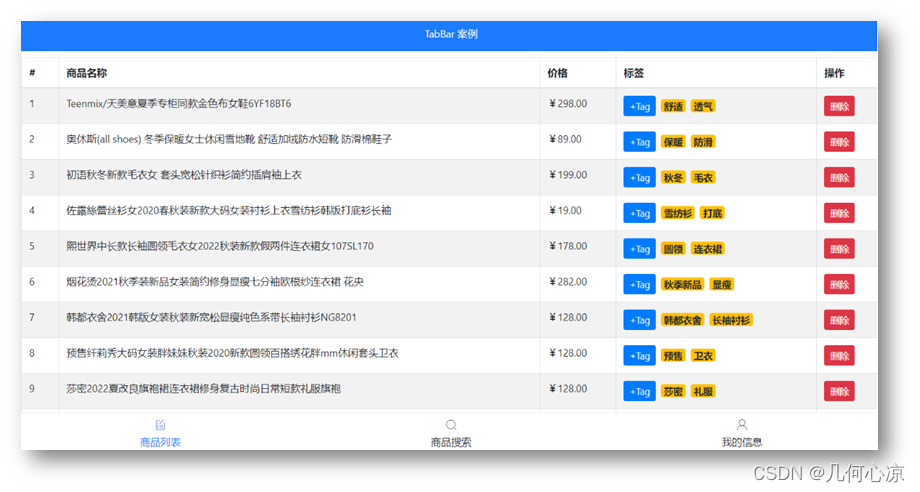The image size is (920, 492).
Task: Select the 打底 tag badge
Action: pyautogui.click(x=713, y=213)
